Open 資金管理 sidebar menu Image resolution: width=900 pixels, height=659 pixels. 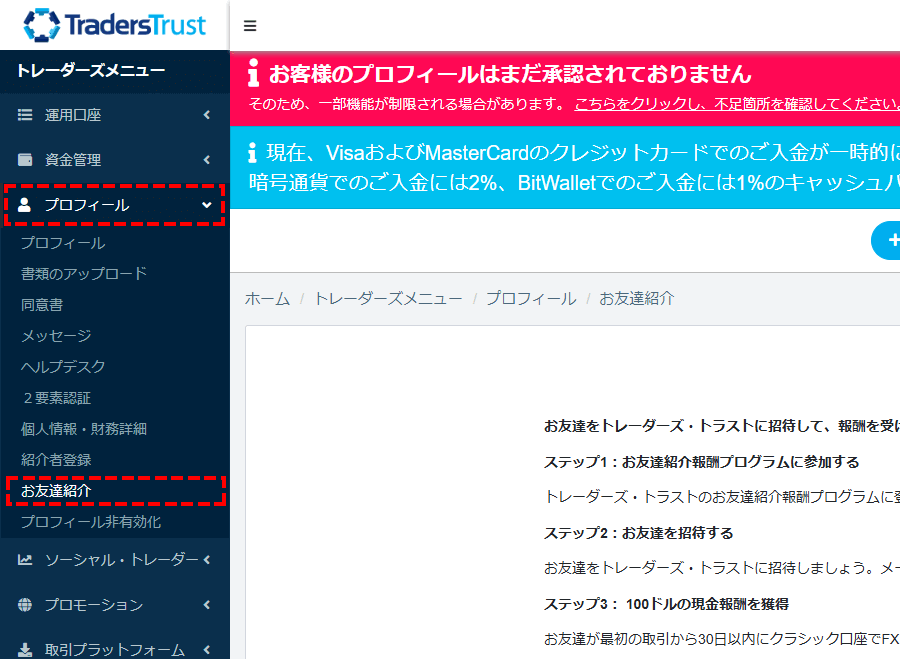[115, 160]
